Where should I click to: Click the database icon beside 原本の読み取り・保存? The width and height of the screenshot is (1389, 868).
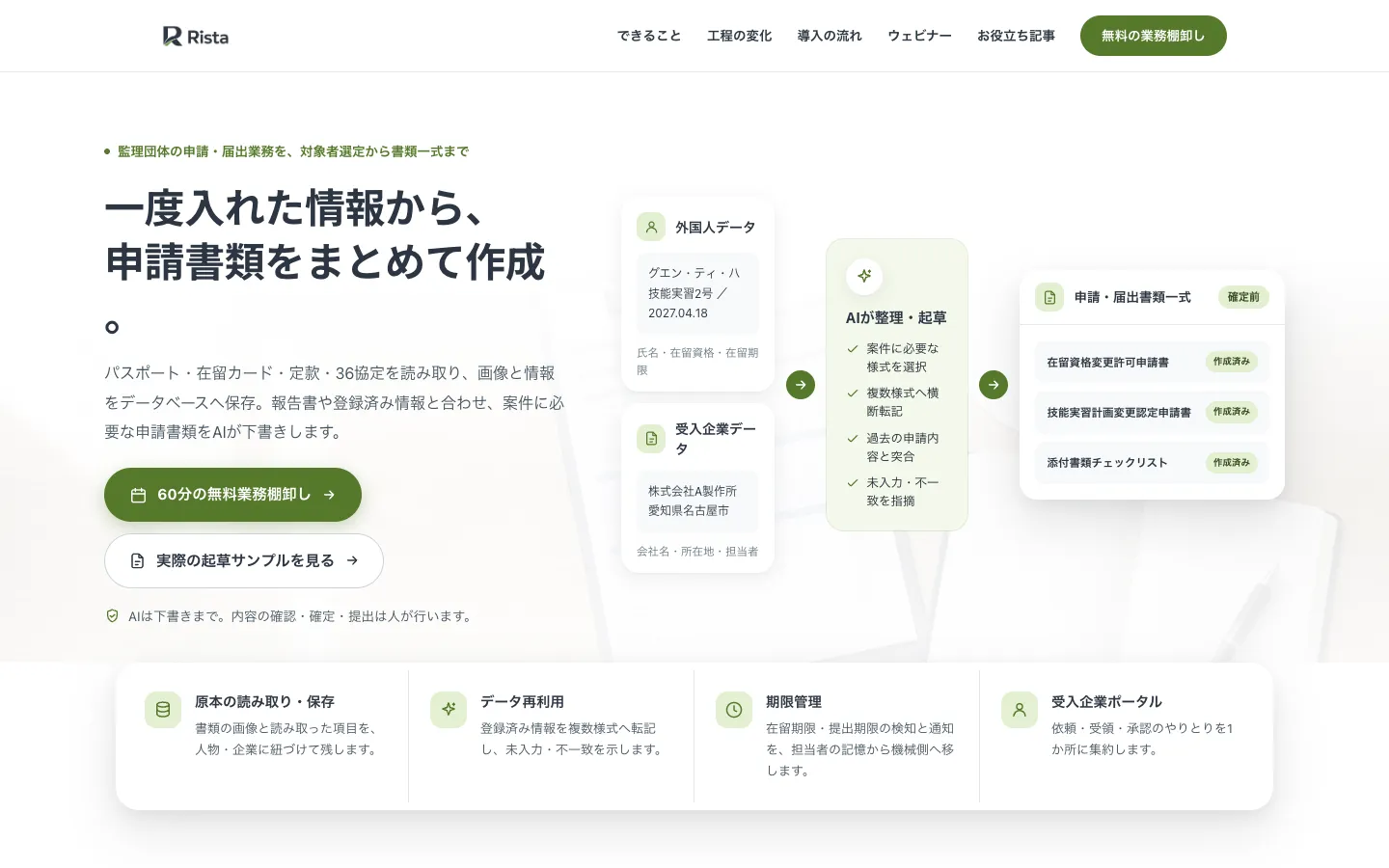[163, 710]
